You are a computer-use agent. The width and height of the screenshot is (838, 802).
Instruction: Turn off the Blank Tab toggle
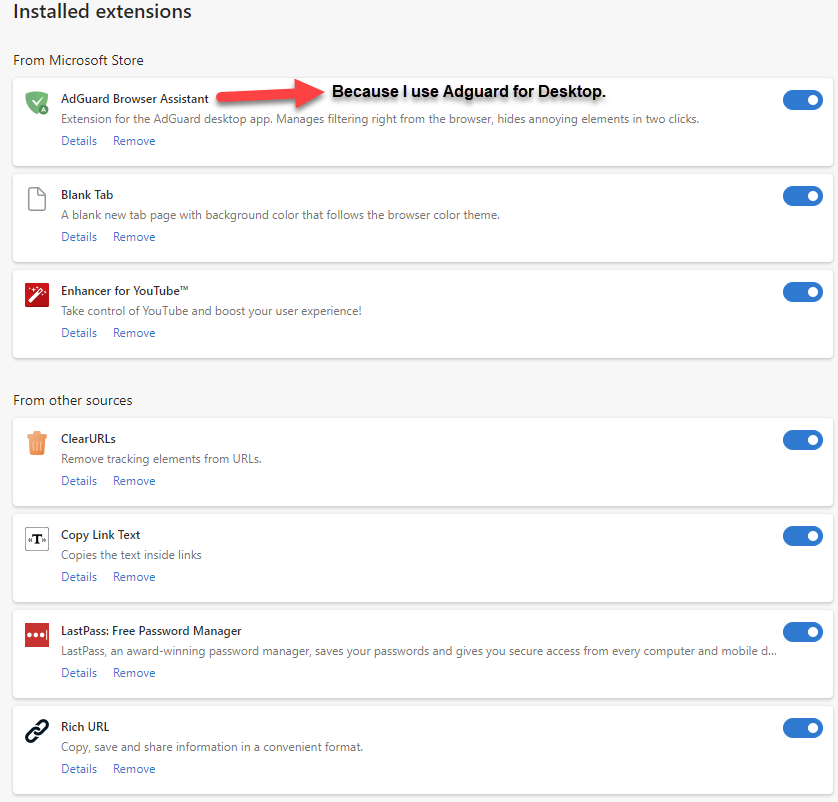(802, 196)
